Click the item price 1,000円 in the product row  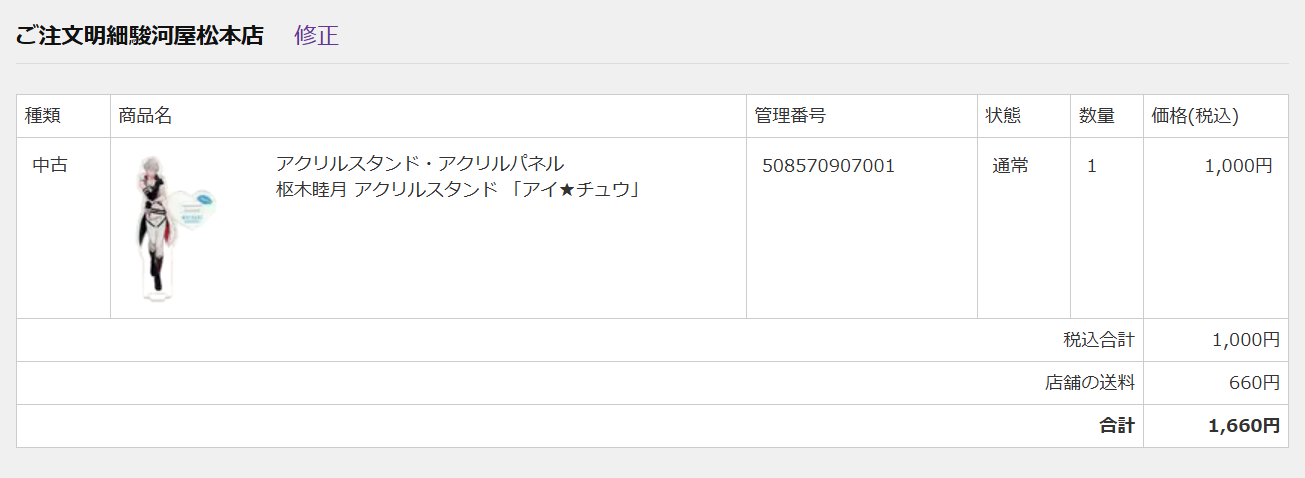point(1239,166)
